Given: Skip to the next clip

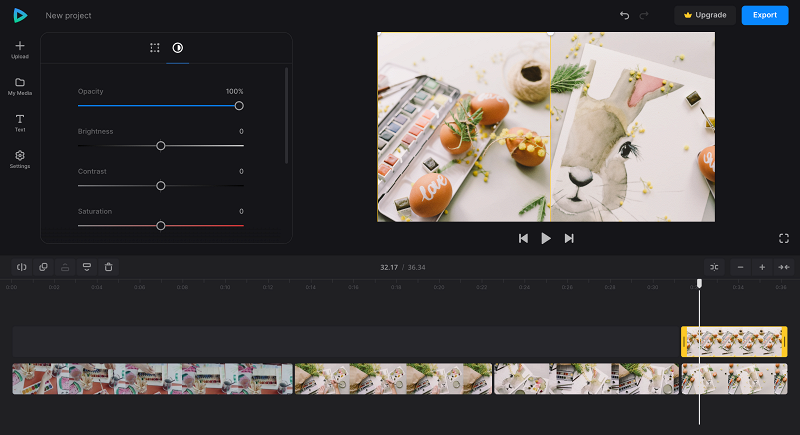Looking at the screenshot, I should point(569,238).
